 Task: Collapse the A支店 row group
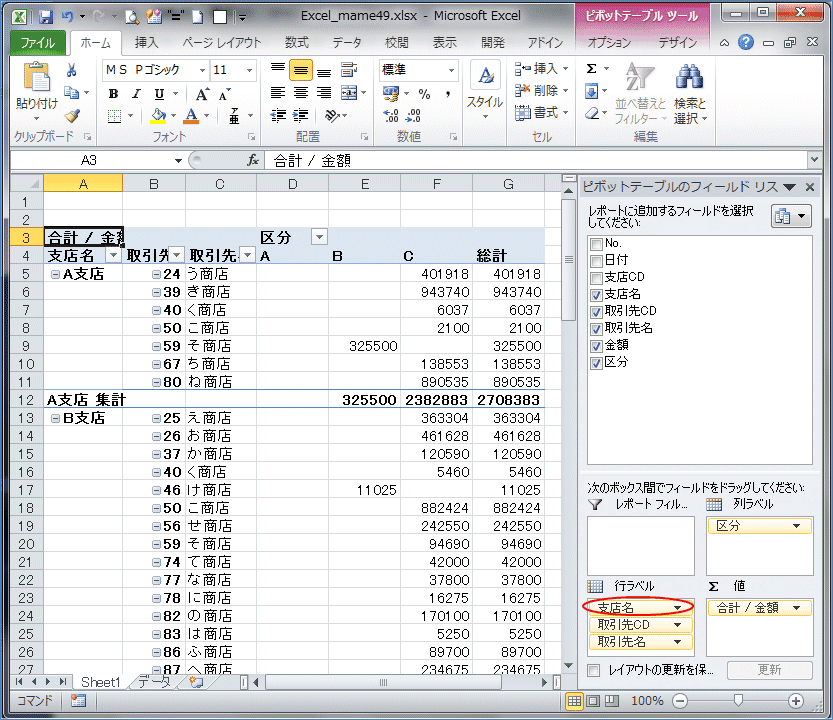click(56, 274)
